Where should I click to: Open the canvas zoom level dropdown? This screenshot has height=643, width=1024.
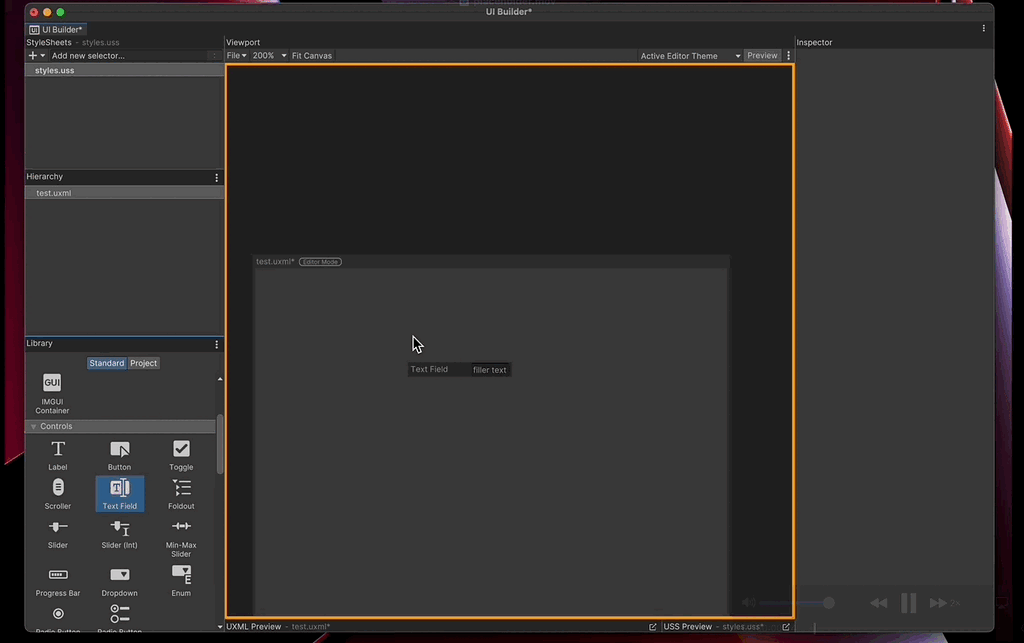click(266, 55)
